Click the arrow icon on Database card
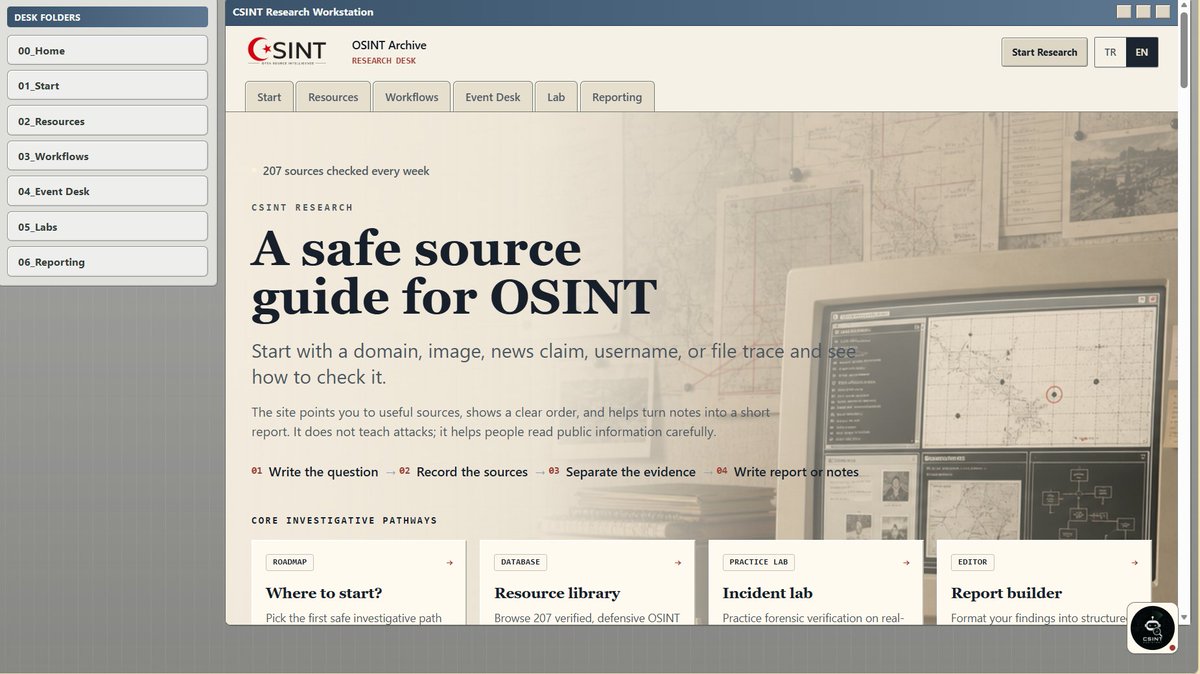This screenshot has height=674, width=1200. click(678, 562)
